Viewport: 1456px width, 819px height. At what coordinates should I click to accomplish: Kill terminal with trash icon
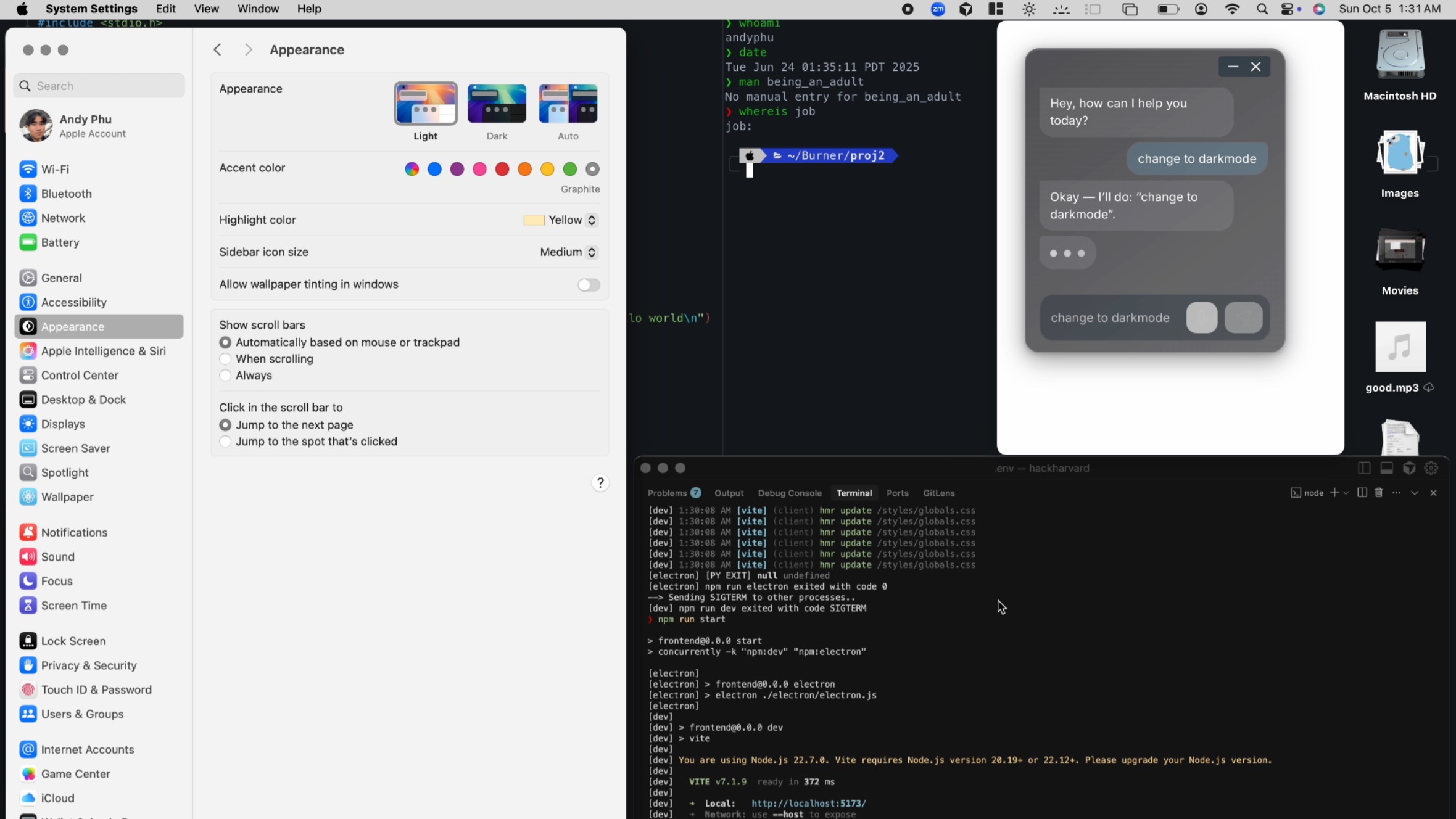click(x=1379, y=493)
